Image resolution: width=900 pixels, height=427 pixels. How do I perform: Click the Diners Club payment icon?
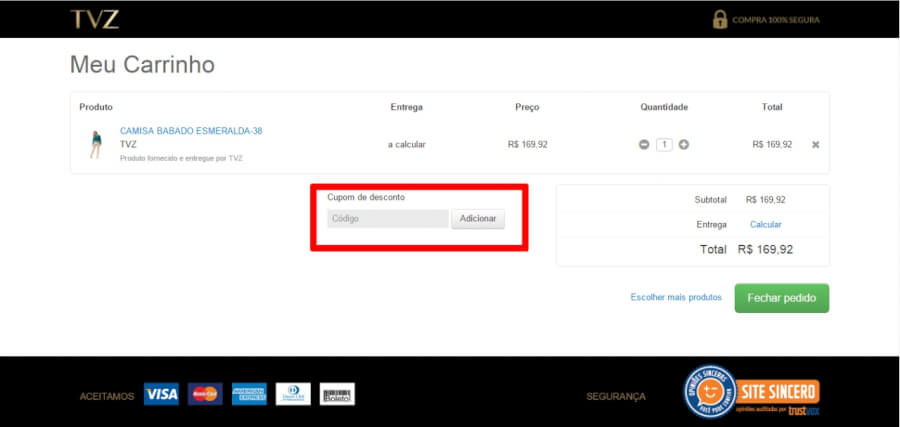point(293,395)
